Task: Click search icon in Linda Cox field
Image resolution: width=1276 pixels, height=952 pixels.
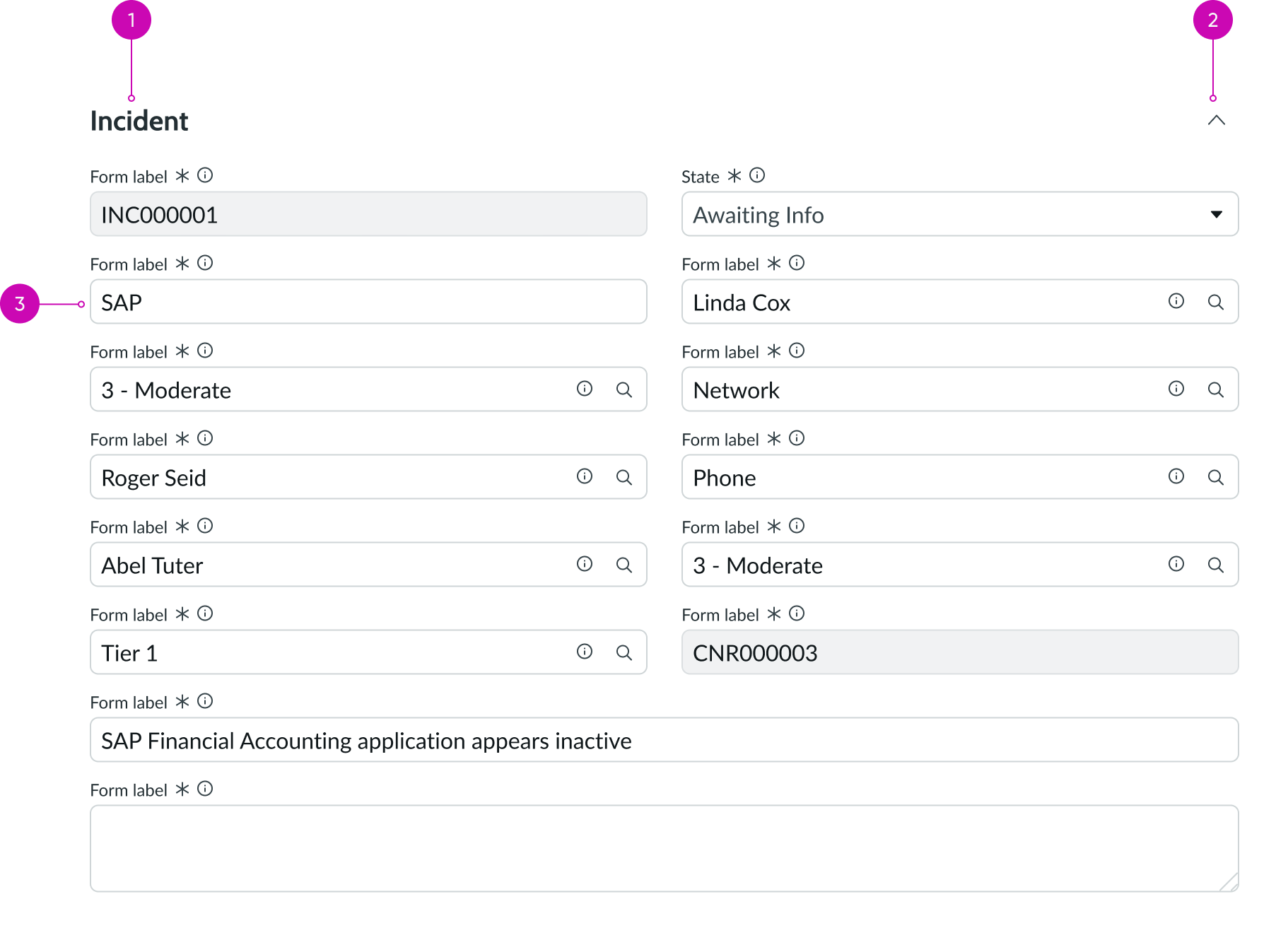Action: point(1215,302)
